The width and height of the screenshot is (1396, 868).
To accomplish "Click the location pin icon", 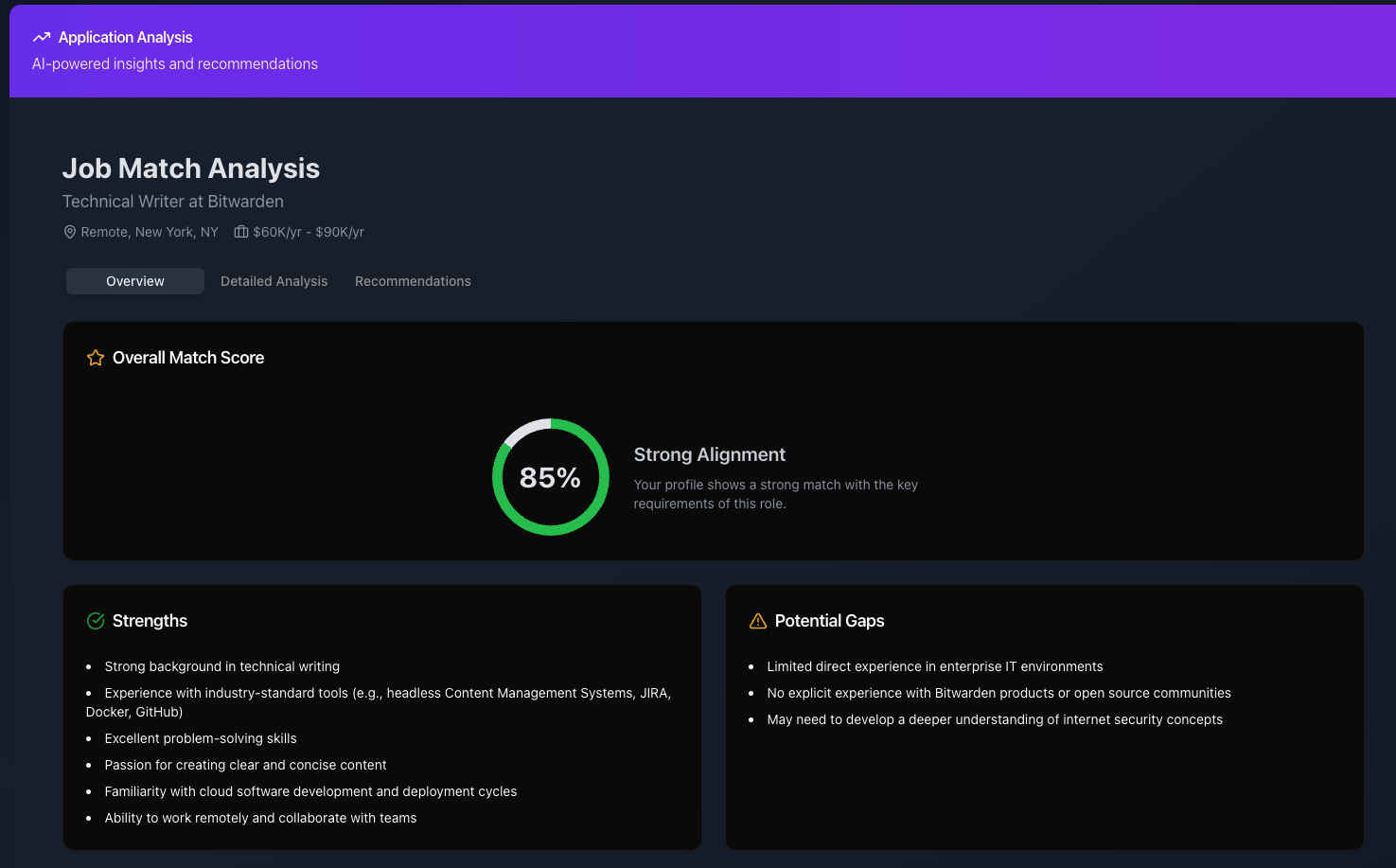I will tap(69, 232).
